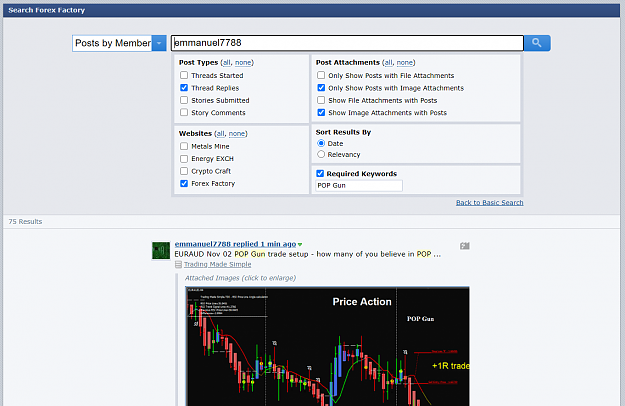Uncheck Only Show Posts with Image Attachments
The width and height of the screenshot is (625, 406).
(321, 88)
